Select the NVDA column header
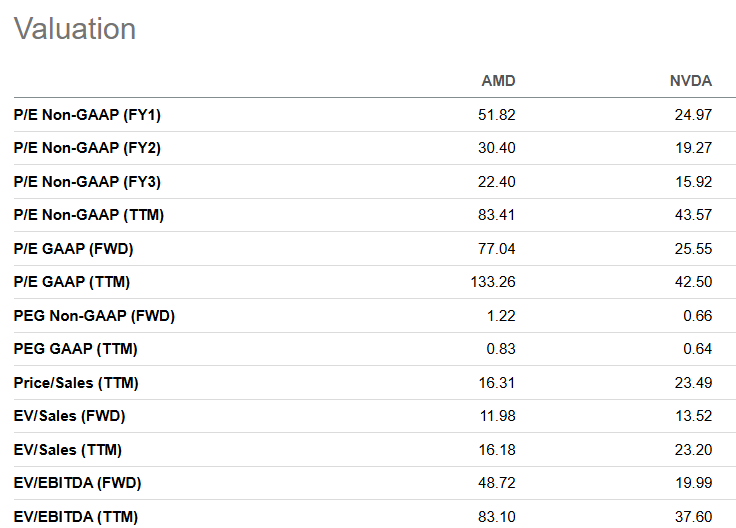Image resolution: width=736 pixels, height=528 pixels. [x=690, y=81]
